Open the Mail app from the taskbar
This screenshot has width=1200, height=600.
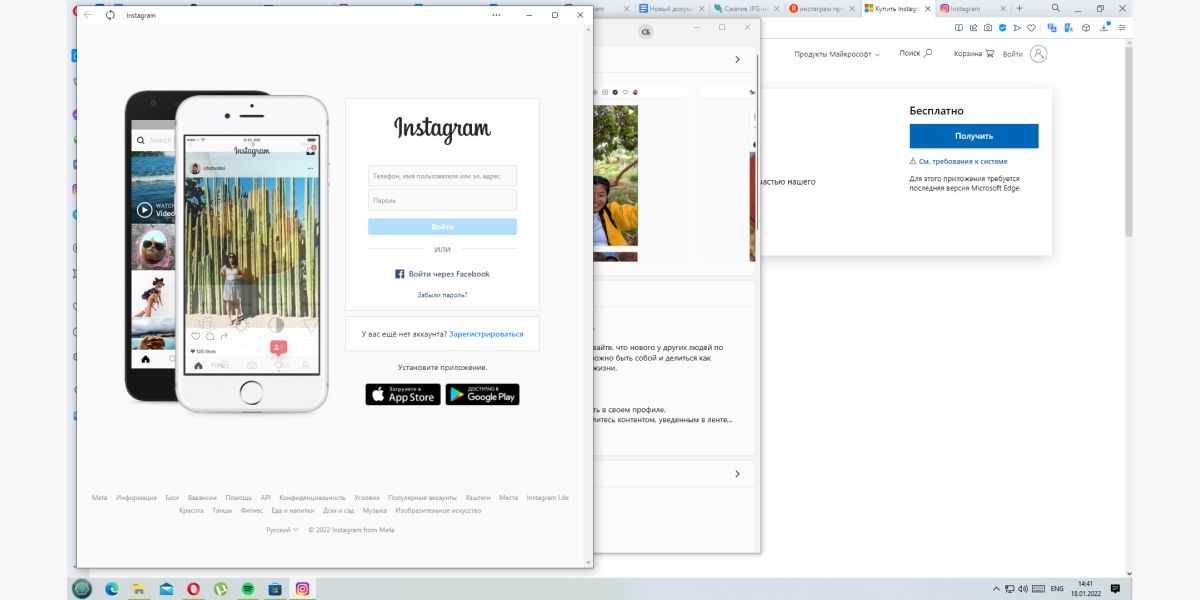click(x=166, y=589)
